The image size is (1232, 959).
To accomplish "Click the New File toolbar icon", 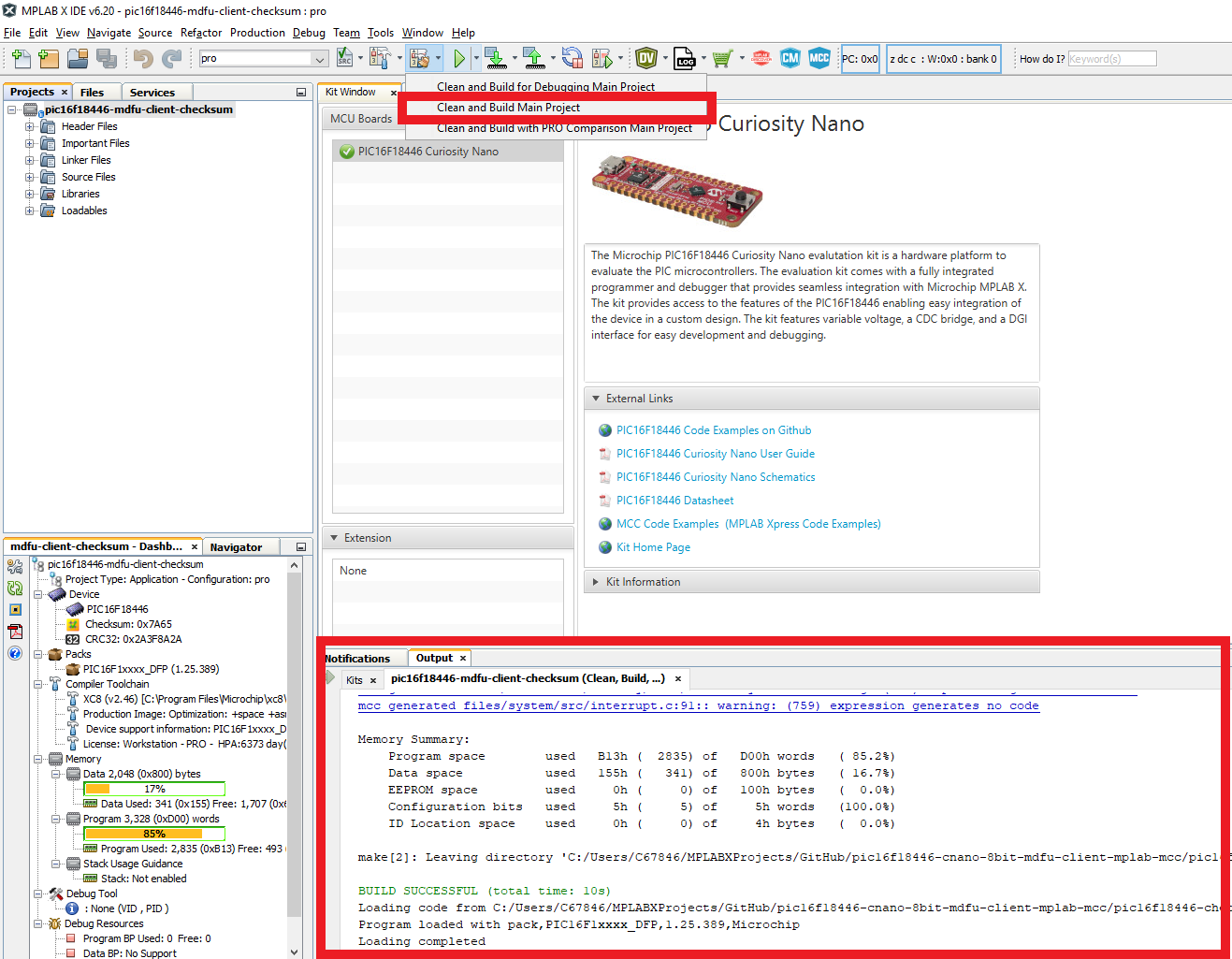I will (21, 58).
